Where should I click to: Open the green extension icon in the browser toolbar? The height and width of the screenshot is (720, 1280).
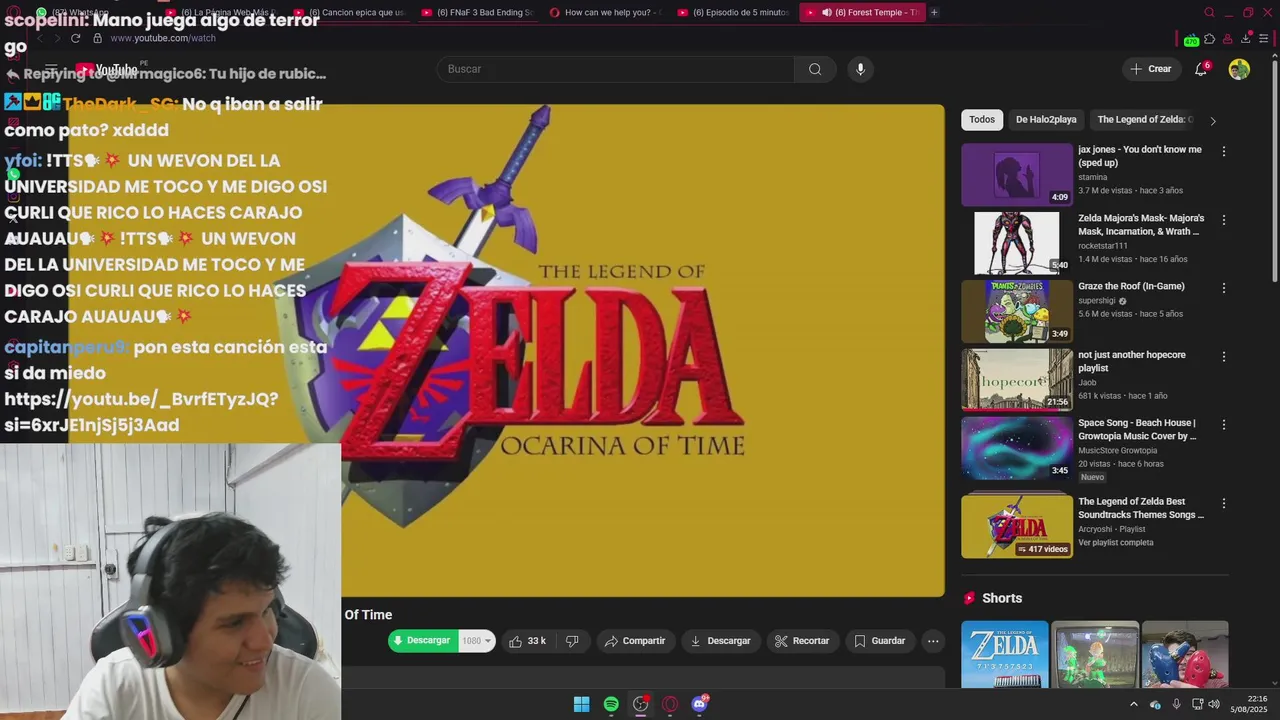point(1191,39)
